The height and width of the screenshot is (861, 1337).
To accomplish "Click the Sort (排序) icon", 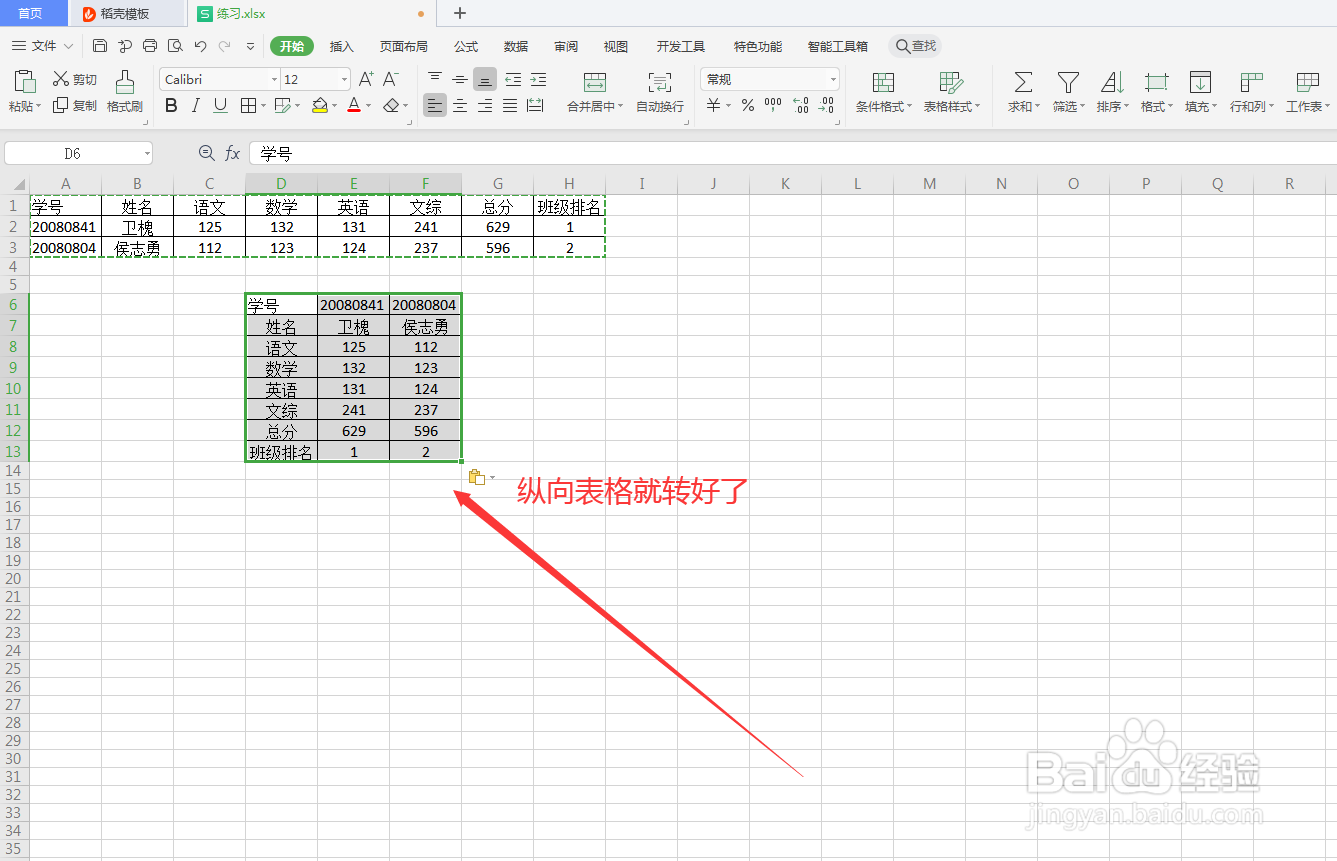I will point(1112,82).
